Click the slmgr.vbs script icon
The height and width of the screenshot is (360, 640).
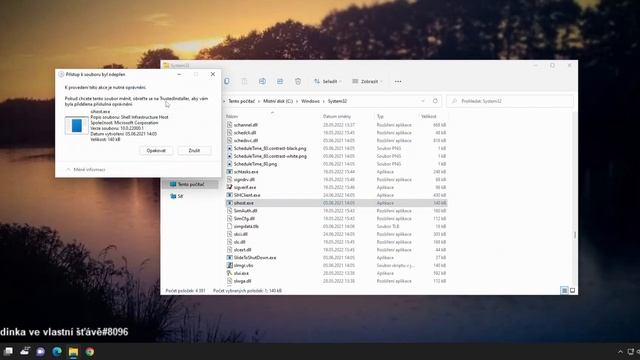[229, 265]
